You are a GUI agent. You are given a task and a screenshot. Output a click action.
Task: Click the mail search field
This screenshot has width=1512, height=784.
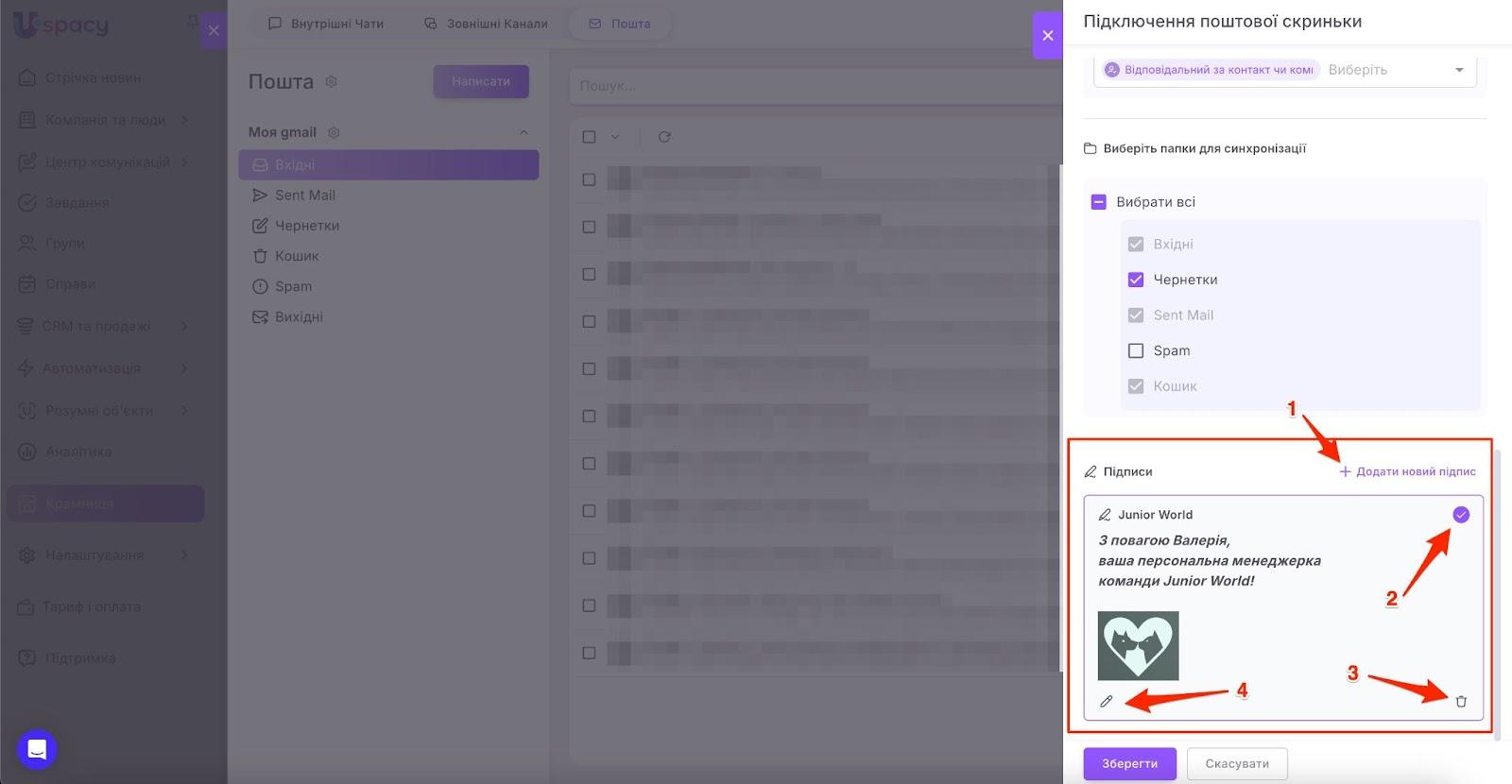point(816,85)
